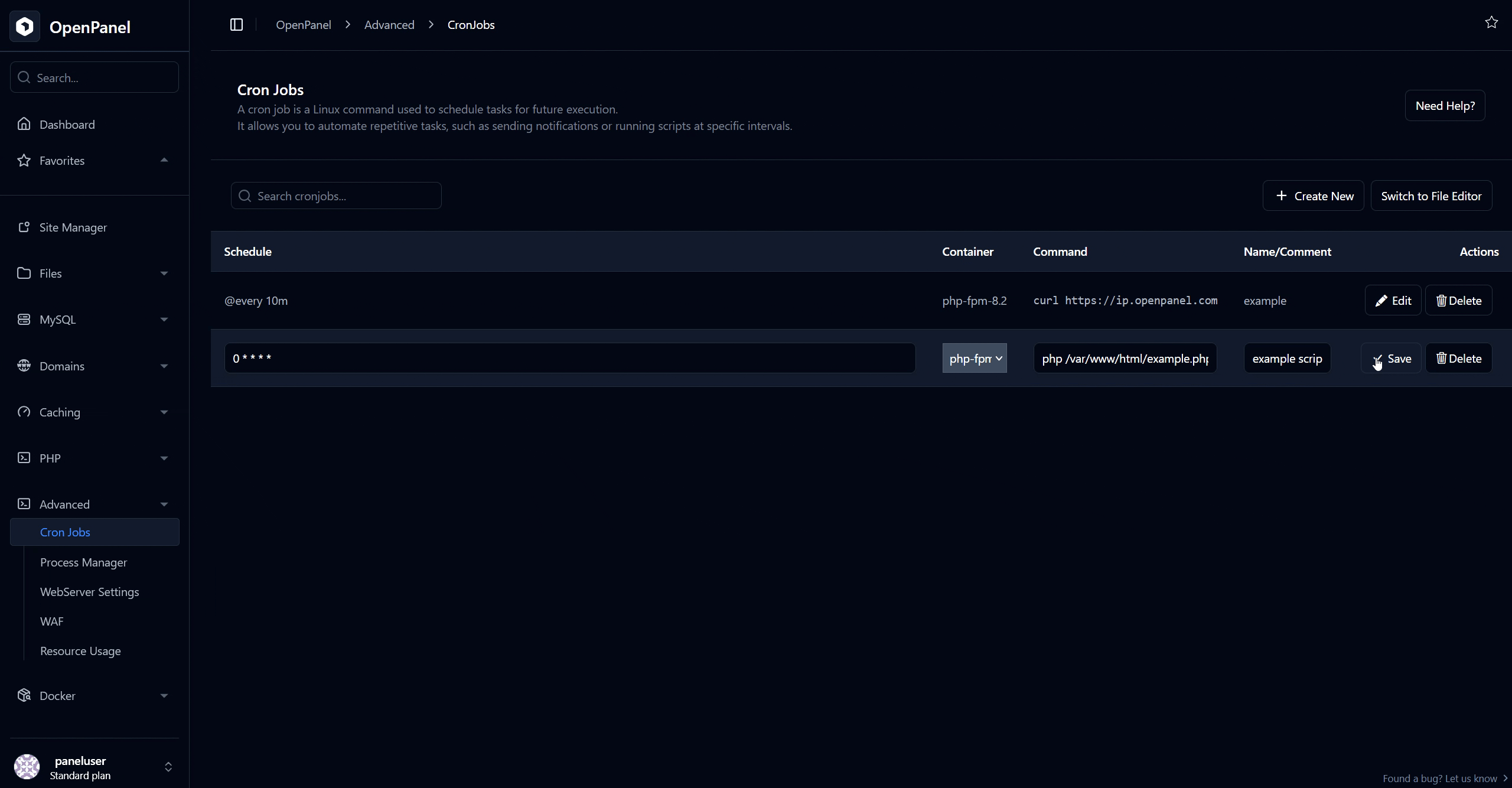Click the Advanced terminal icon
This screenshot has width=1512, height=788.
[x=24, y=504]
